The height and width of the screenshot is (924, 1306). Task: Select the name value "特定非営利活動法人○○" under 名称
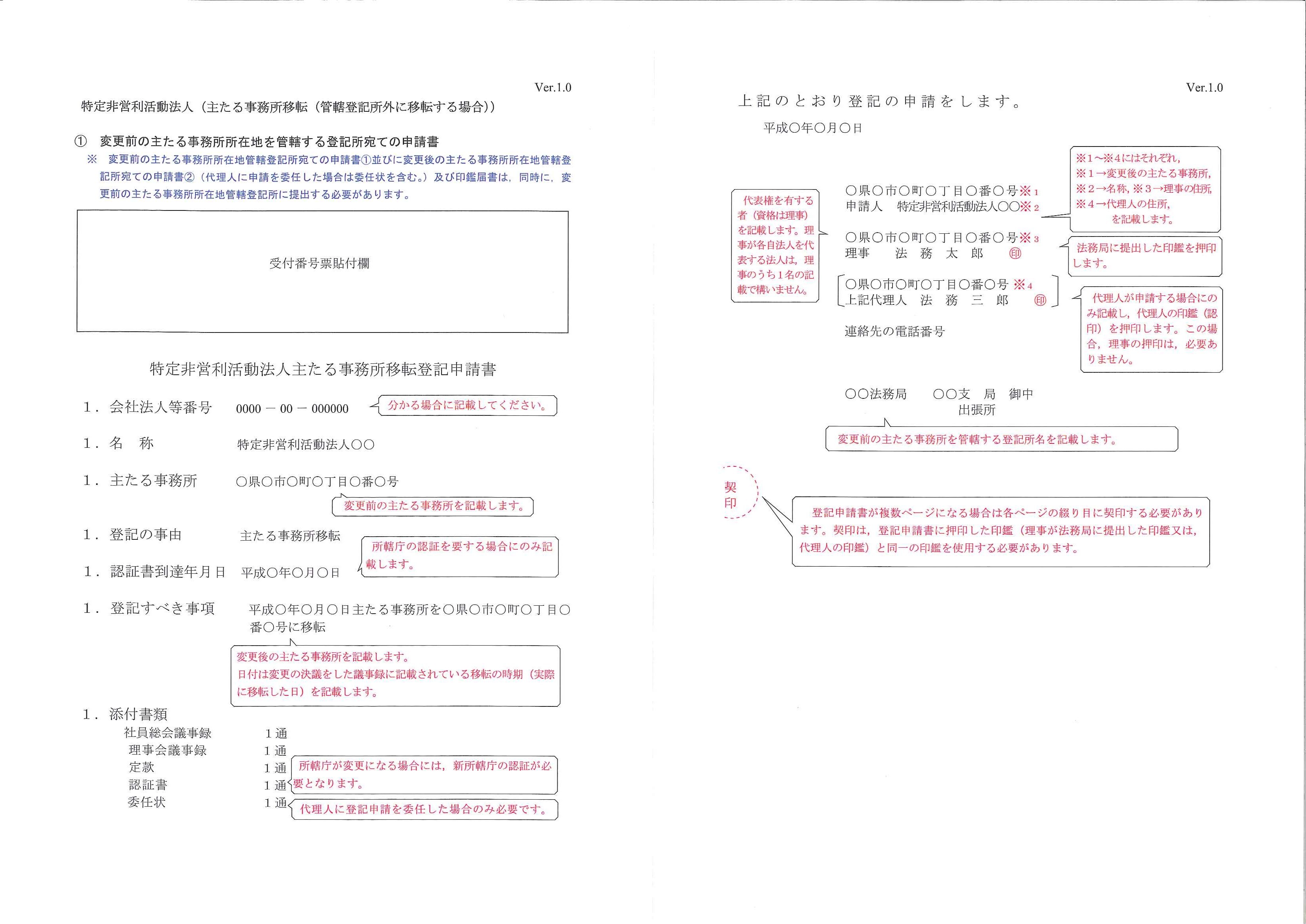point(306,445)
